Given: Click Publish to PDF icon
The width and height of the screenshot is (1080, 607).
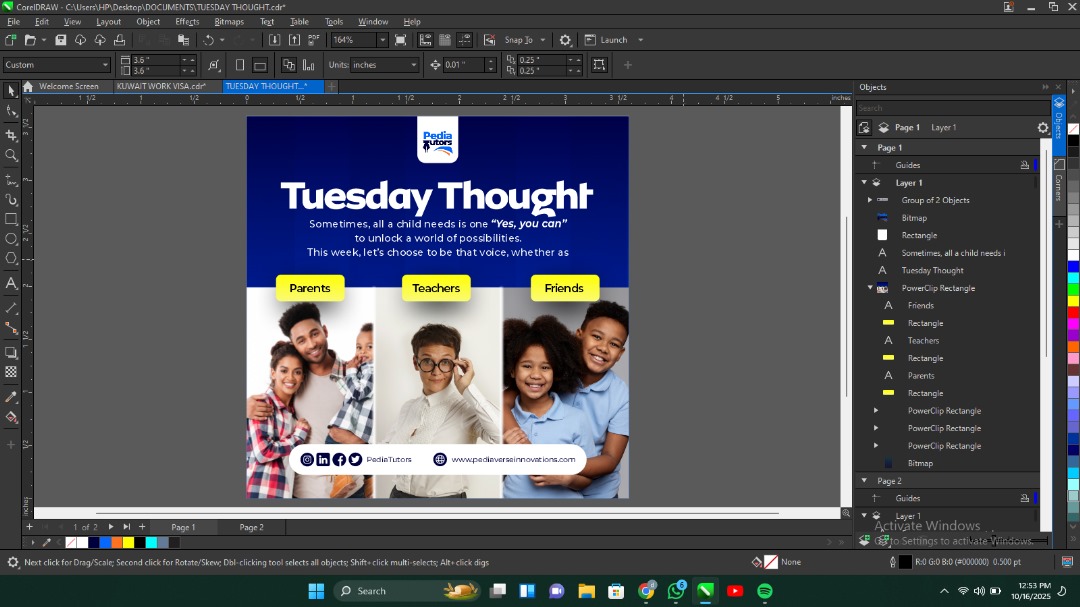Looking at the screenshot, I should point(313,40).
